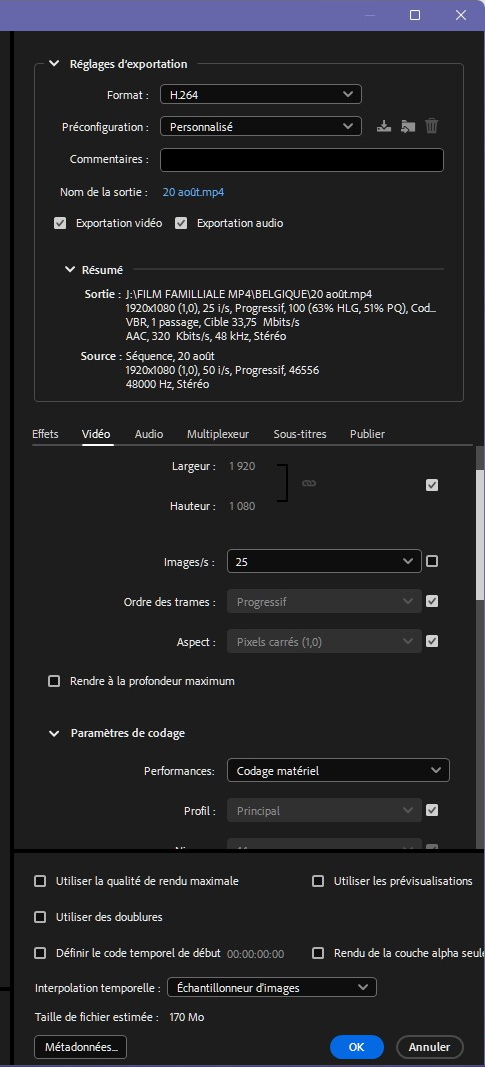Screen dimensions: 485x1067
Task: Click the Commentaires text field
Action: tap(301, 160)
